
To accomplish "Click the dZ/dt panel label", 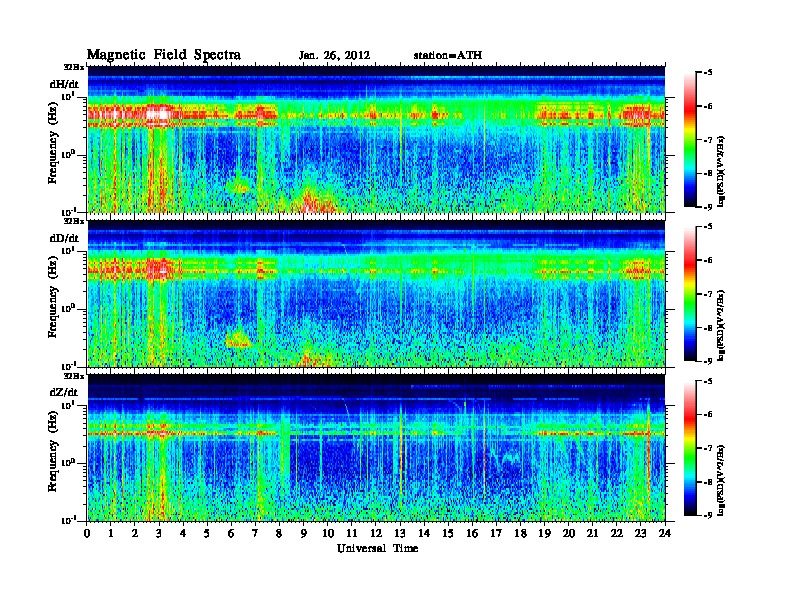I will click(64, 392).
